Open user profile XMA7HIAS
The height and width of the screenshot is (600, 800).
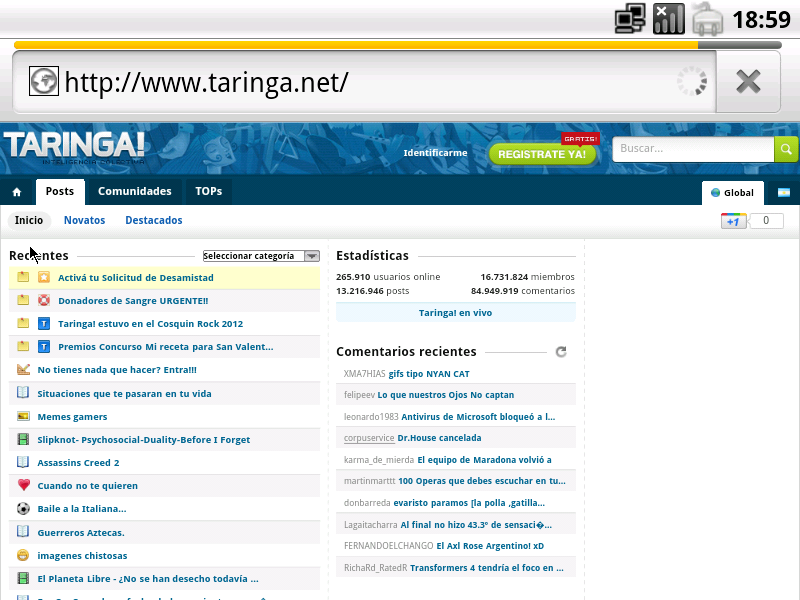[x=365, y=374]
